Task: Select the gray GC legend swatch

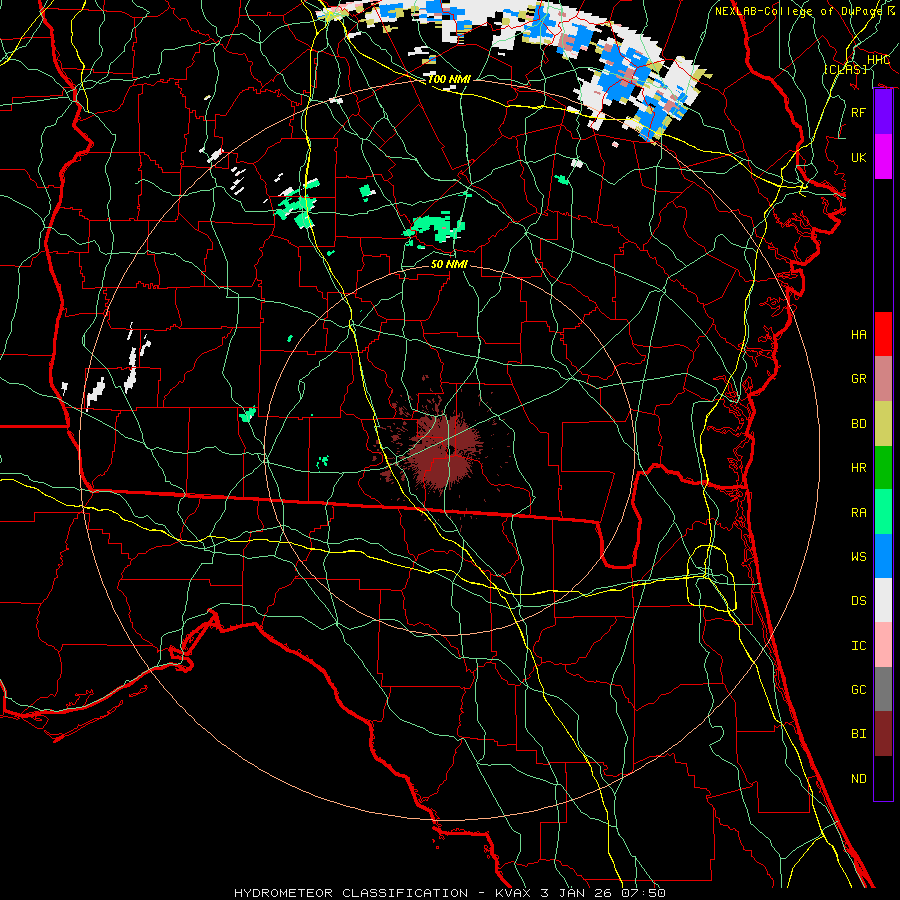Action: [883, 689]
